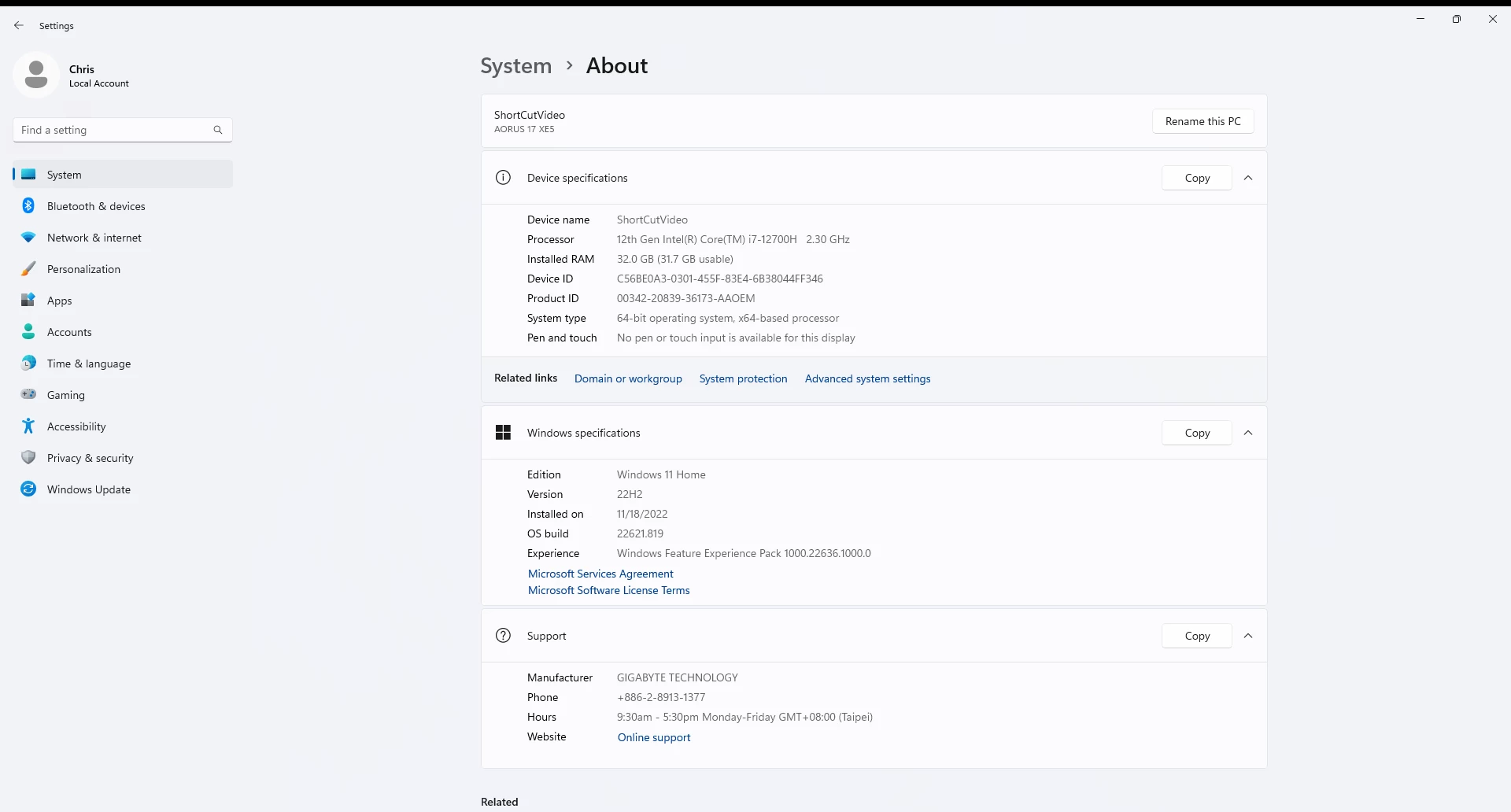Image resolution: width=1511 pixels, height=812 pixels.
Task: Click the Apps icon in sidebar
Action: click(x=28, y=301)
